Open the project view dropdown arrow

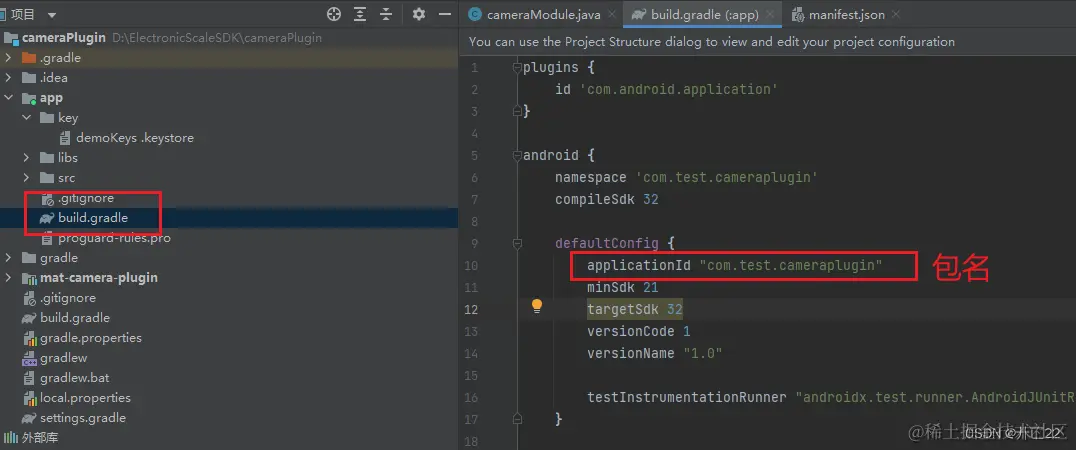pos(52,14)
